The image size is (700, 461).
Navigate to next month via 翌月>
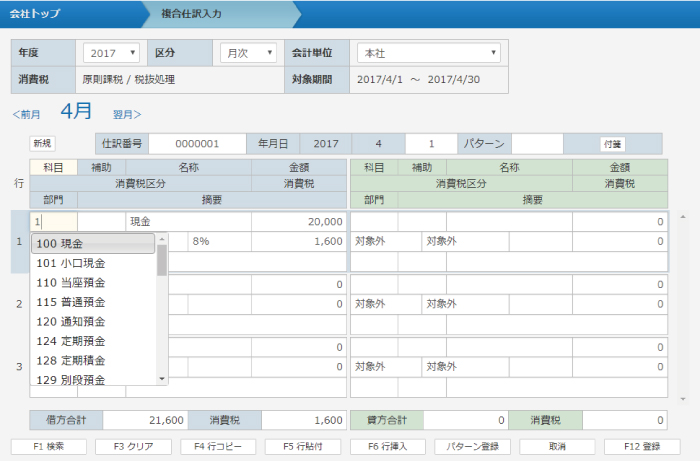(127, 115)
